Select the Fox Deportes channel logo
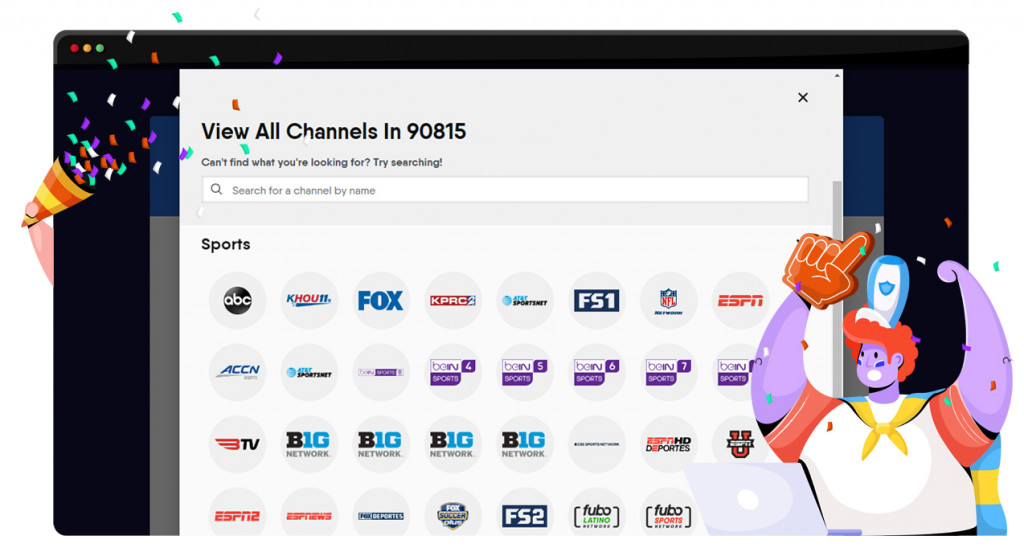The image size is (1024, 548). click(381, 516)
